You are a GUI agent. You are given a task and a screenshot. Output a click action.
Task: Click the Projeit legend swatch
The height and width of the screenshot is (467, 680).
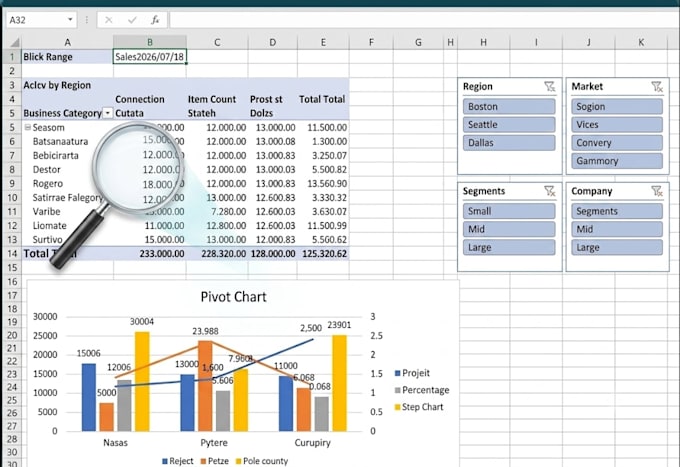[397, 373]
